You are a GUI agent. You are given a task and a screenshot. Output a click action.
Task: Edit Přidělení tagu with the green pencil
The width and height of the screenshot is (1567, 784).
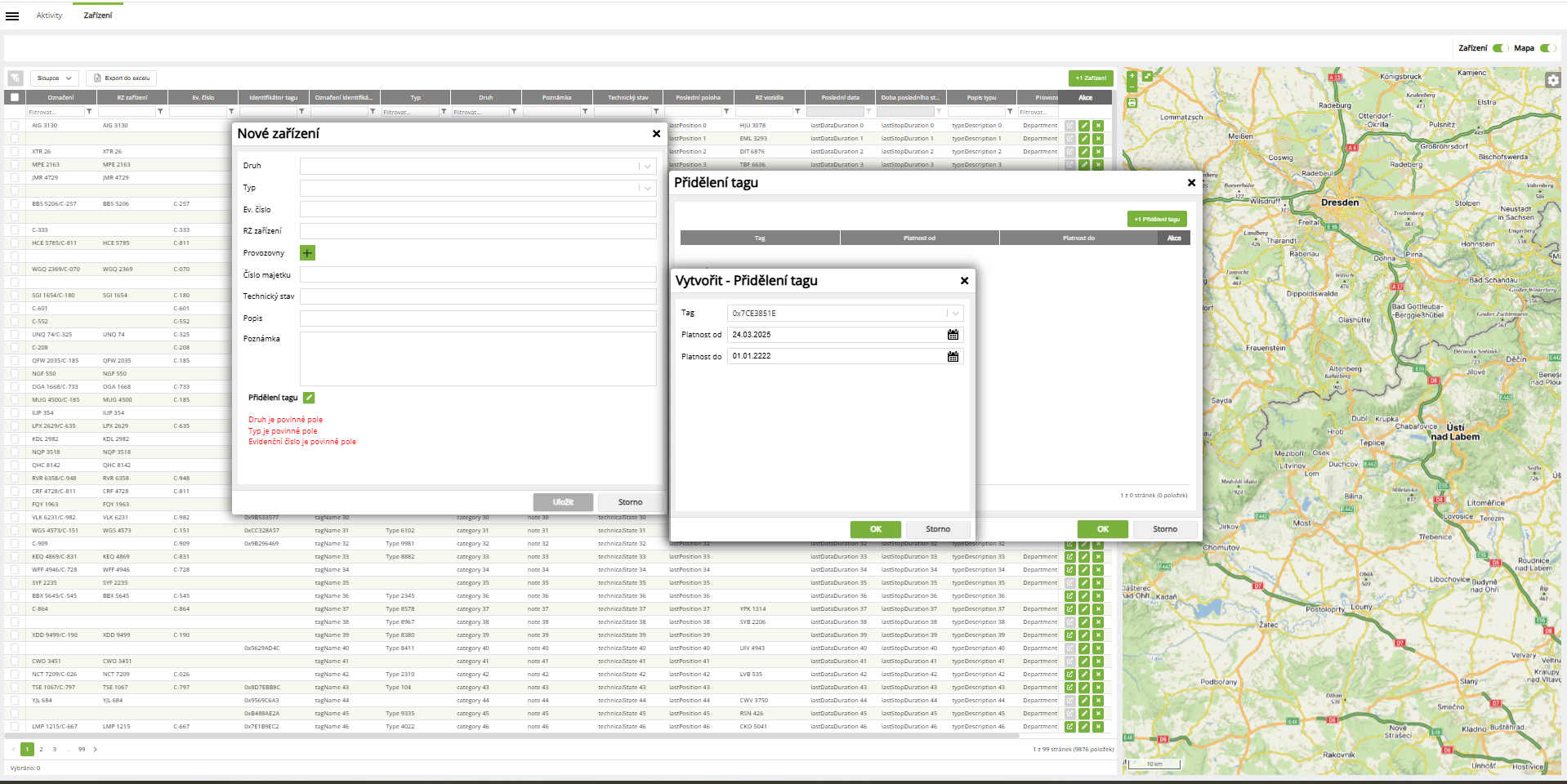tap(309, 398)
